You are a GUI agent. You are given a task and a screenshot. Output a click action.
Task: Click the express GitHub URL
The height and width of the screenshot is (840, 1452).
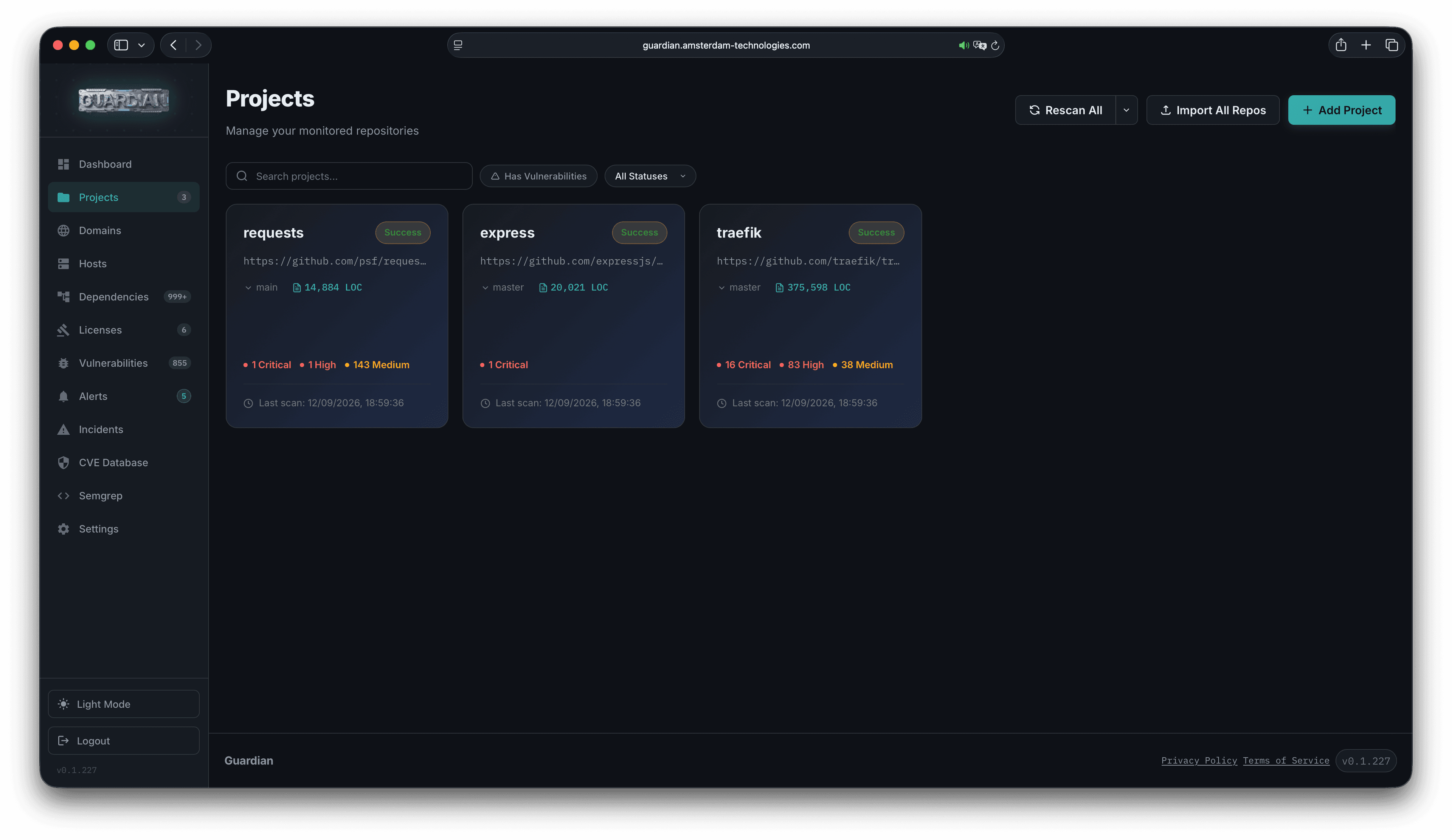pyautogui.click(x=572, y=261)
